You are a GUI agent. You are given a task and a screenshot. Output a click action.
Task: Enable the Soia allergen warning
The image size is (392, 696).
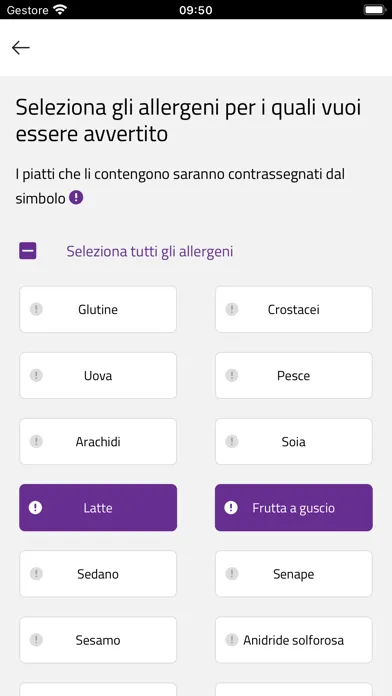(x=294, y=442)
